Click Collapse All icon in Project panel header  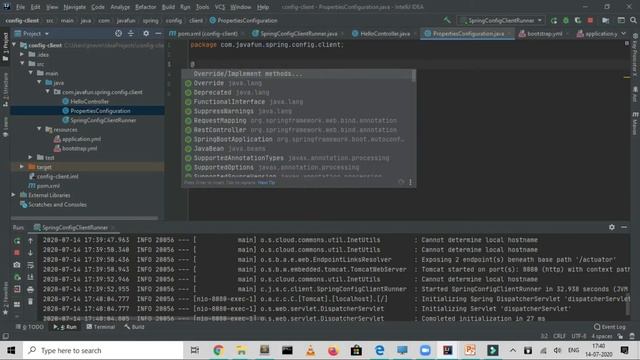[131, 33]
